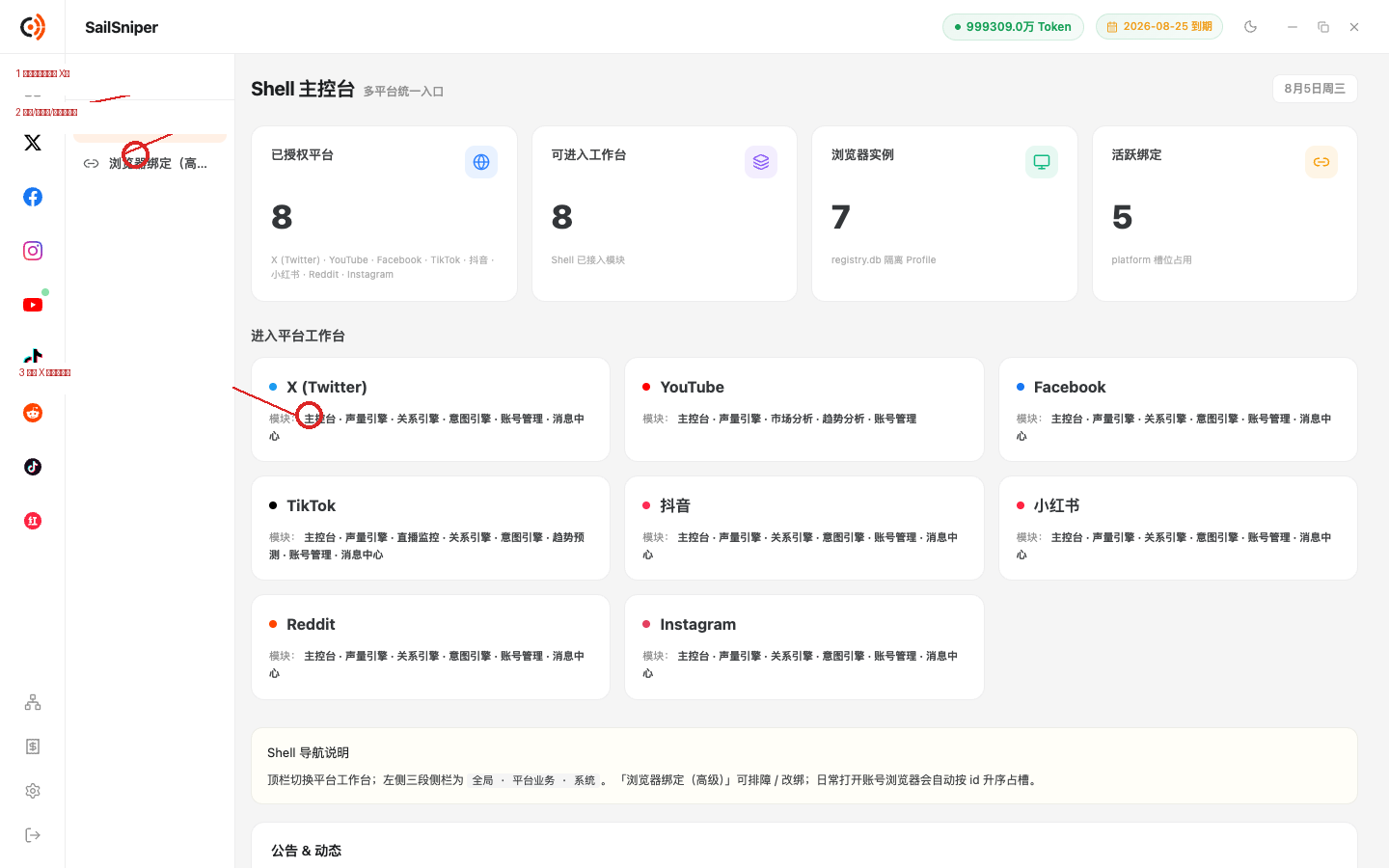Enter the Instagram workspace card
The image size is (1389, 868).
click(804, 647)
